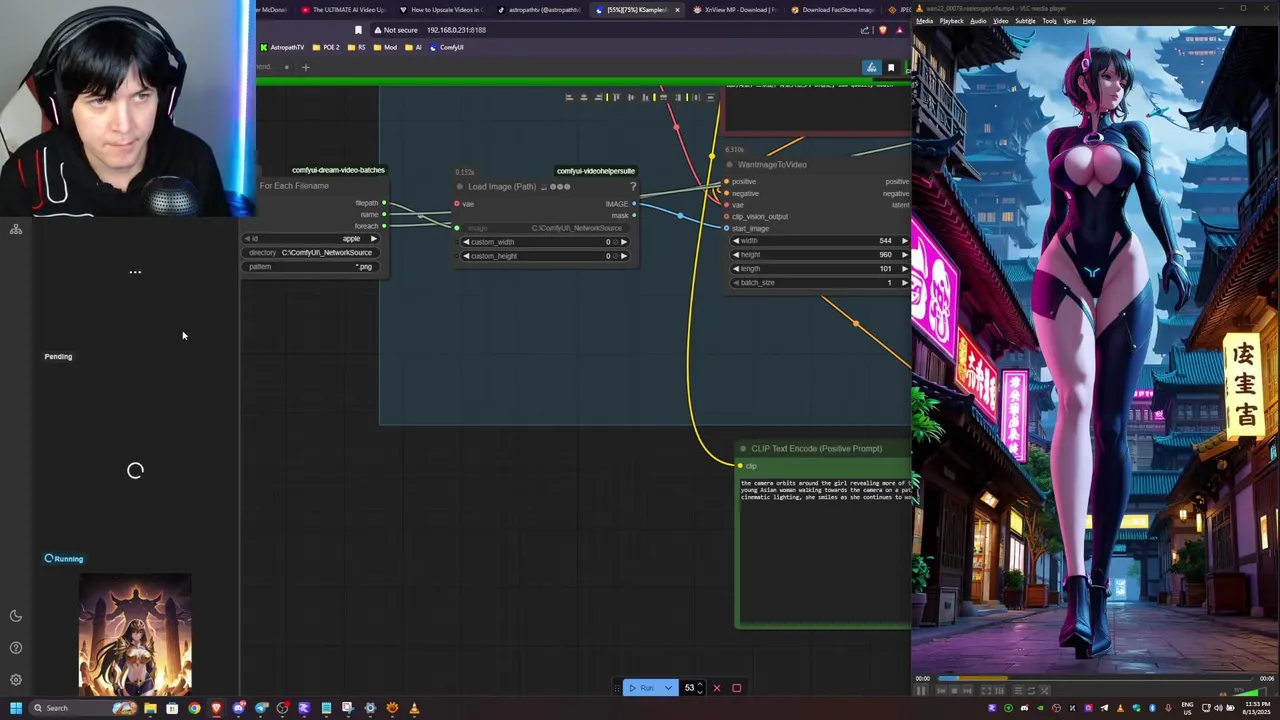Click the rightmost icon in the alignment toolbar
This screenshot has width=1280, height=720.
(710, 97)
